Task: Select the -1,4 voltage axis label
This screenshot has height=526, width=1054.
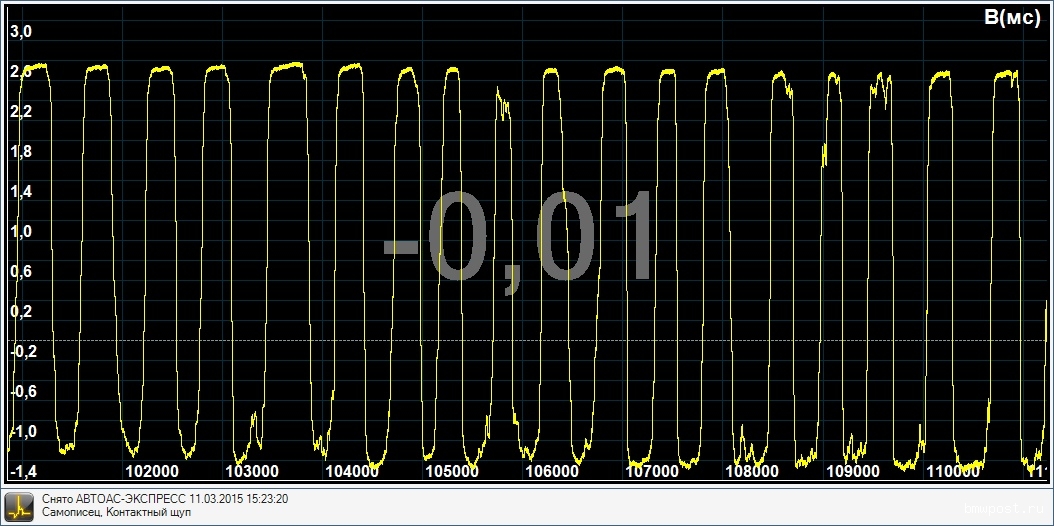Action: click(x=23, y=471)
